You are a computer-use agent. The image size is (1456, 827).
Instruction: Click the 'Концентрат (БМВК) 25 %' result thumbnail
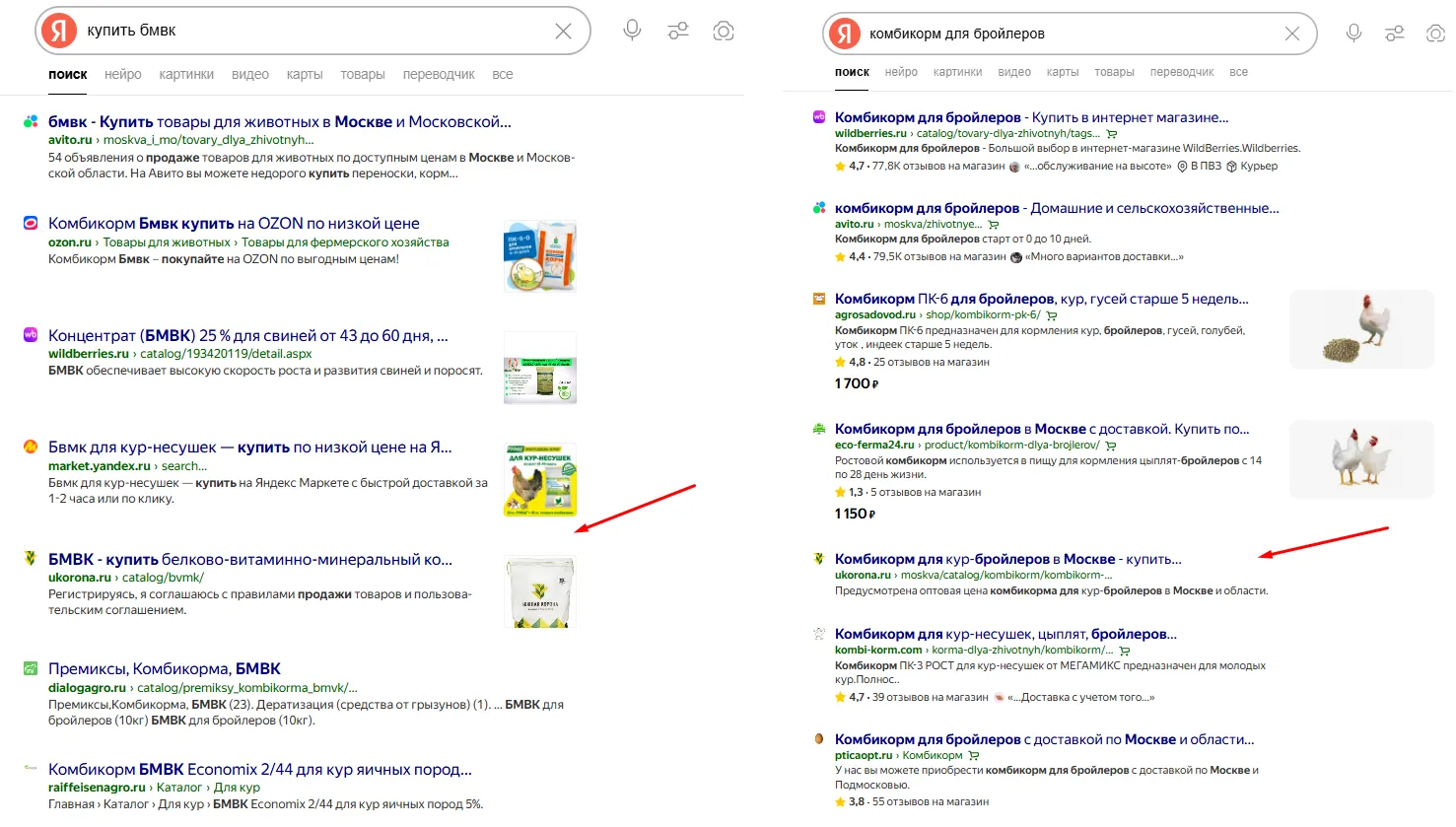pyautogui.click(x=540, y=368)
